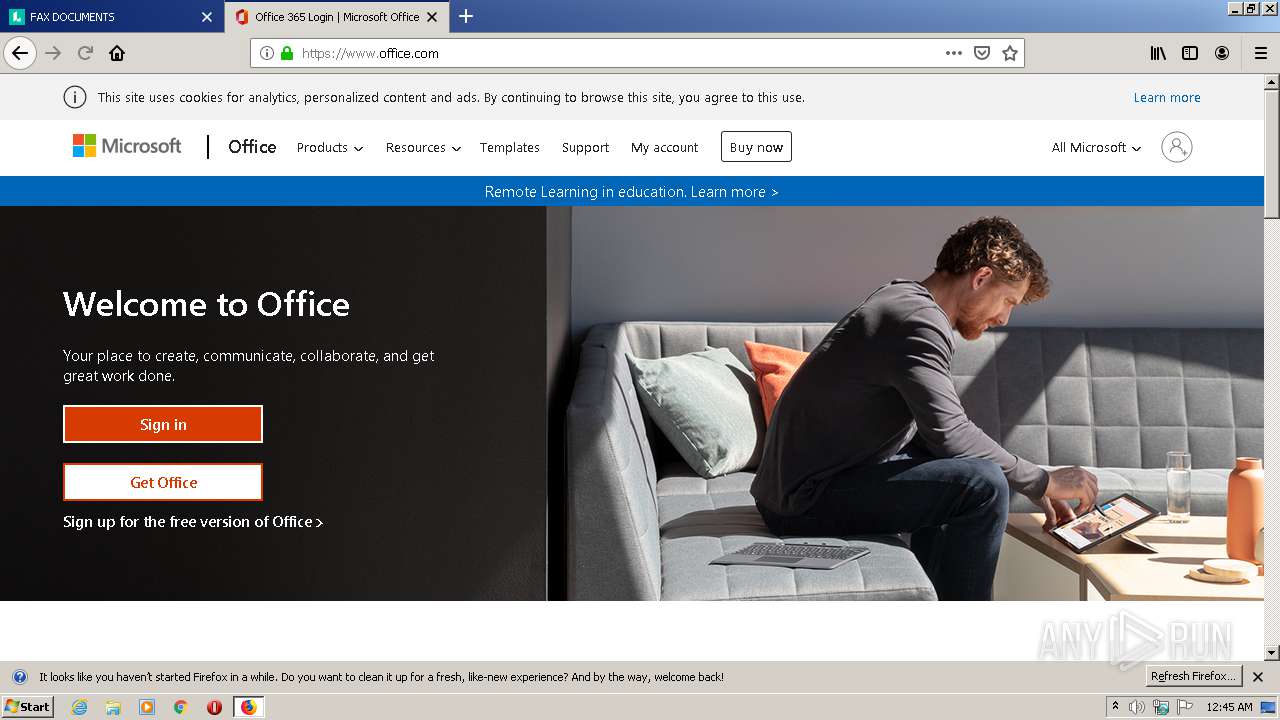Click the volume speaker tray icon

point(1137,707)
